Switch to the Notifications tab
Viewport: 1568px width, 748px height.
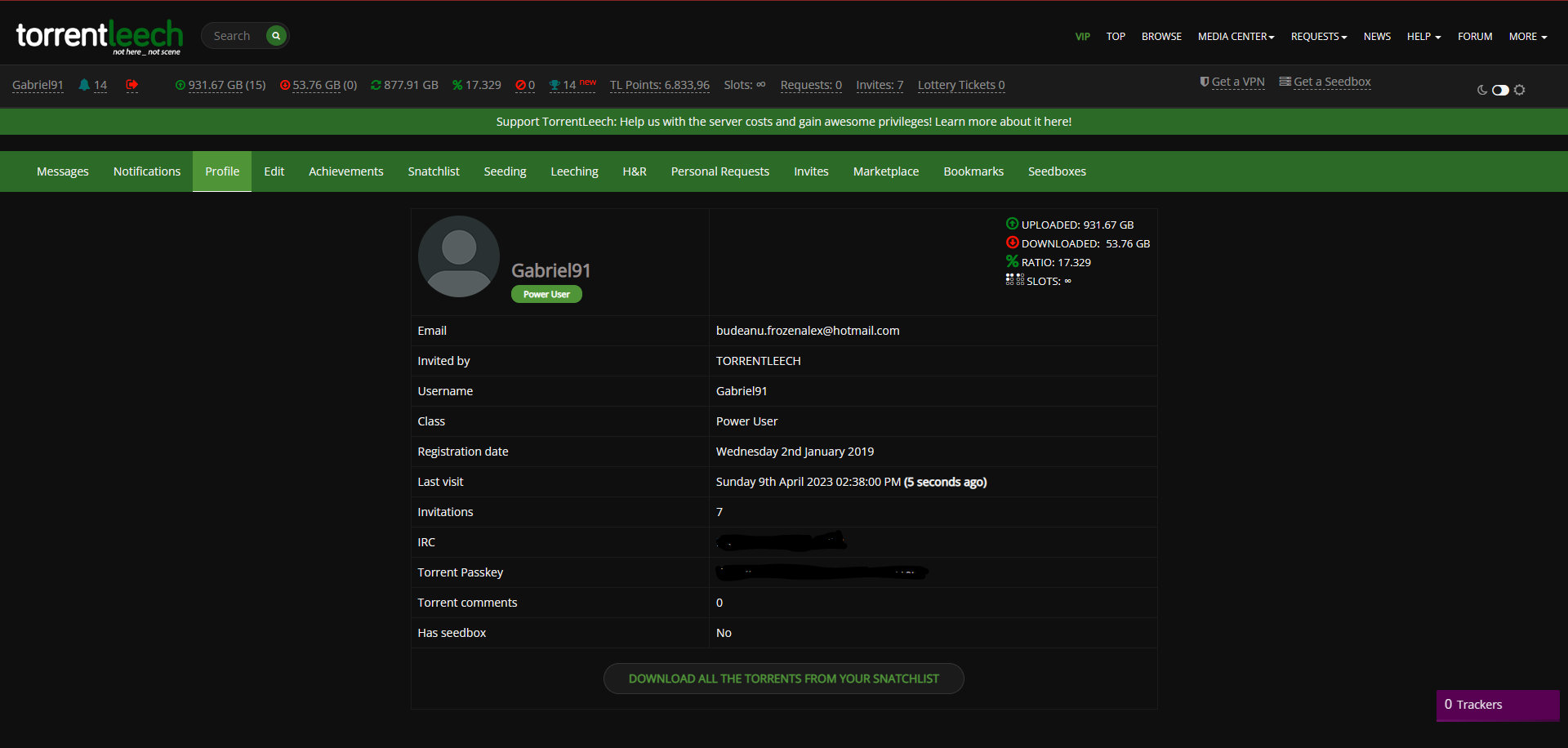point(147,171)
